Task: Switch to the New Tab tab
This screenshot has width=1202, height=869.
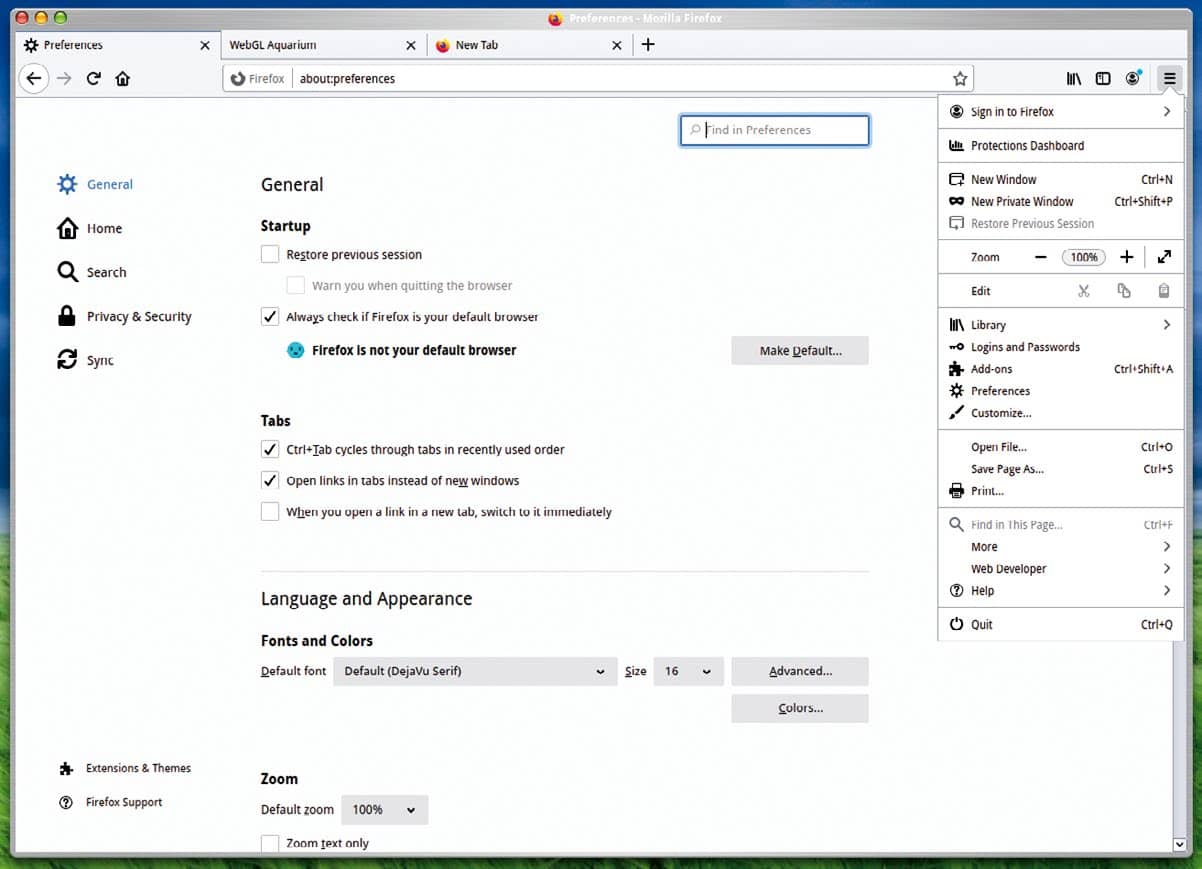Action: click(x=529, y=45)
